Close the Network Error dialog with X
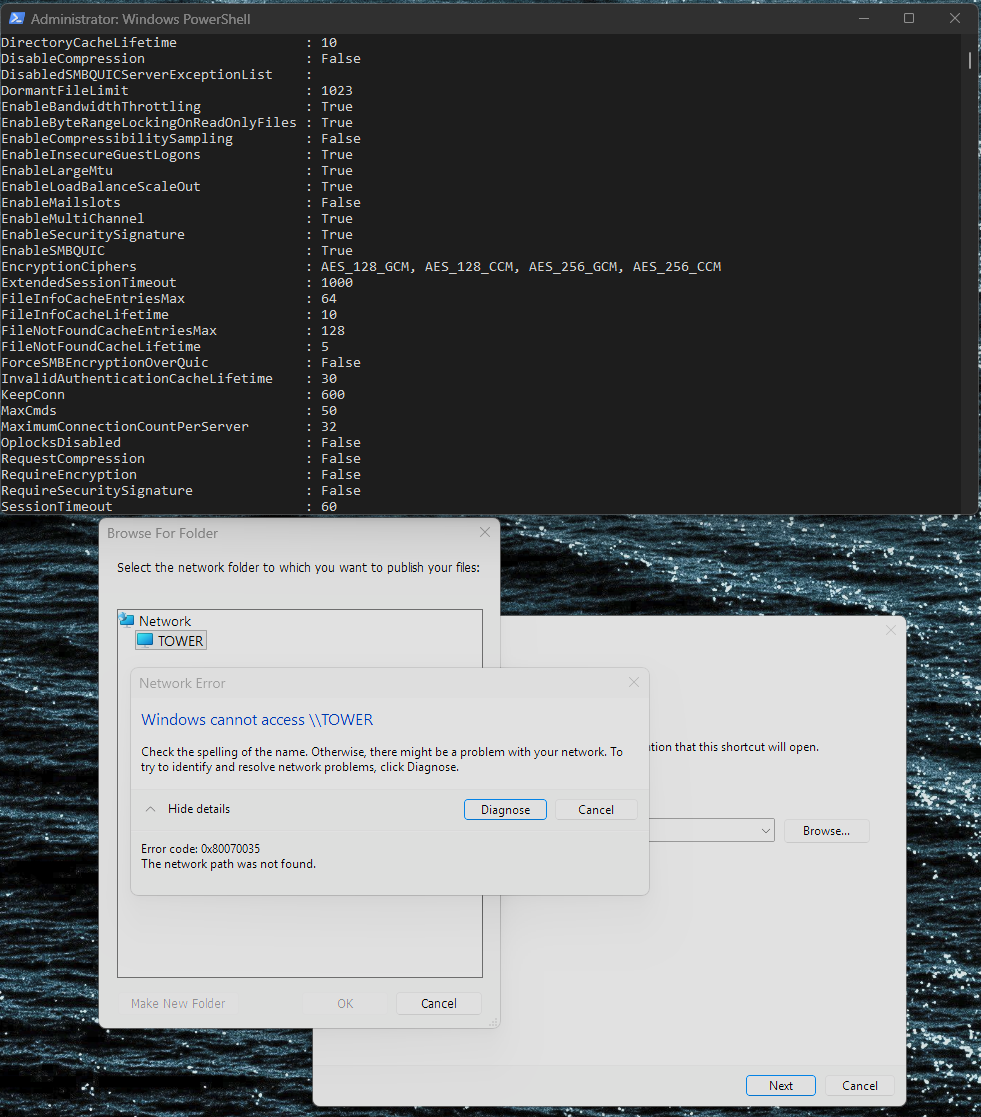The width and height of the screenshot is (981, 1117). [x=634, y=682]
